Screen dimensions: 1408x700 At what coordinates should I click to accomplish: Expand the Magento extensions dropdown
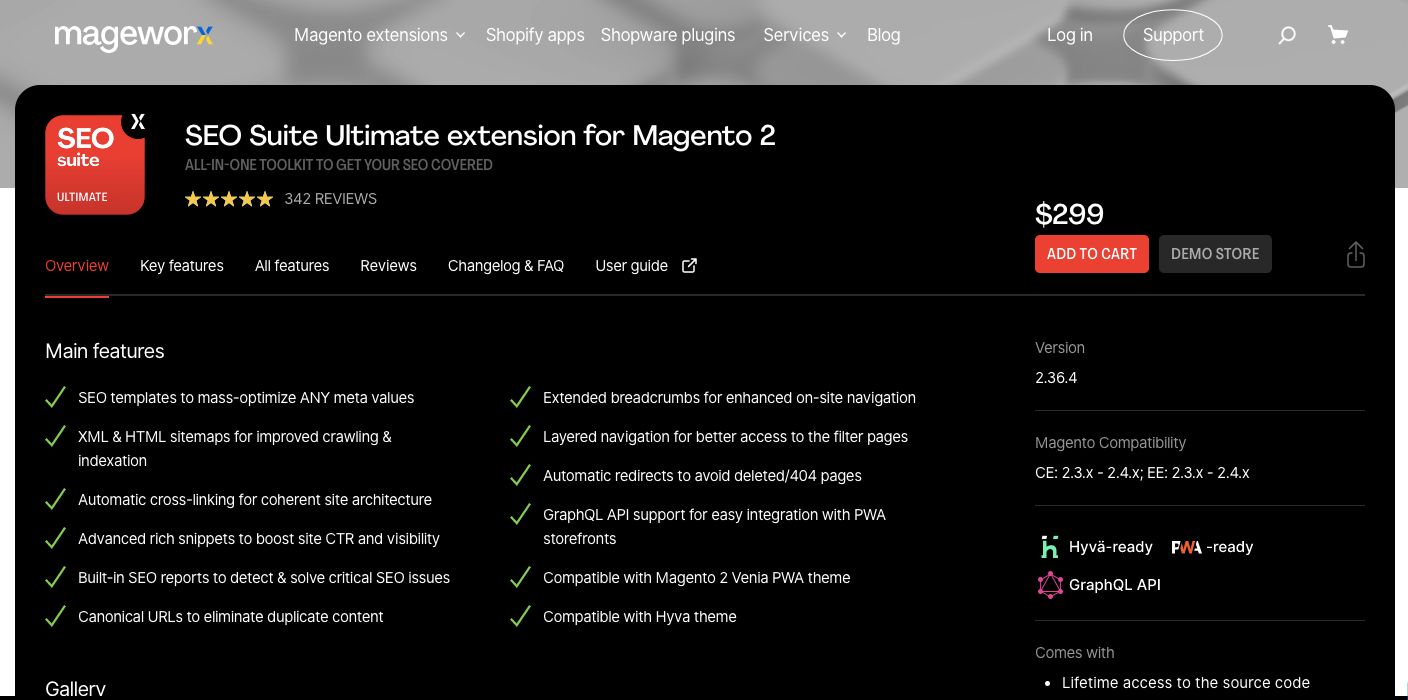(x=371, y=35)
